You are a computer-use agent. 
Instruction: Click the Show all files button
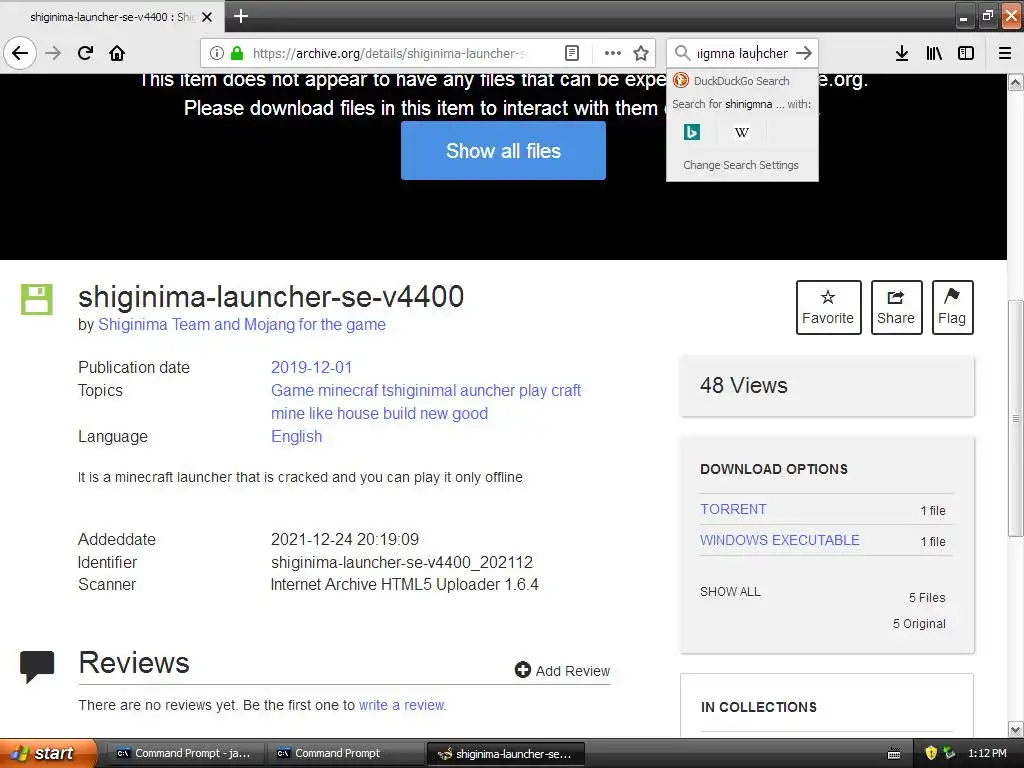tap(503, 151)
